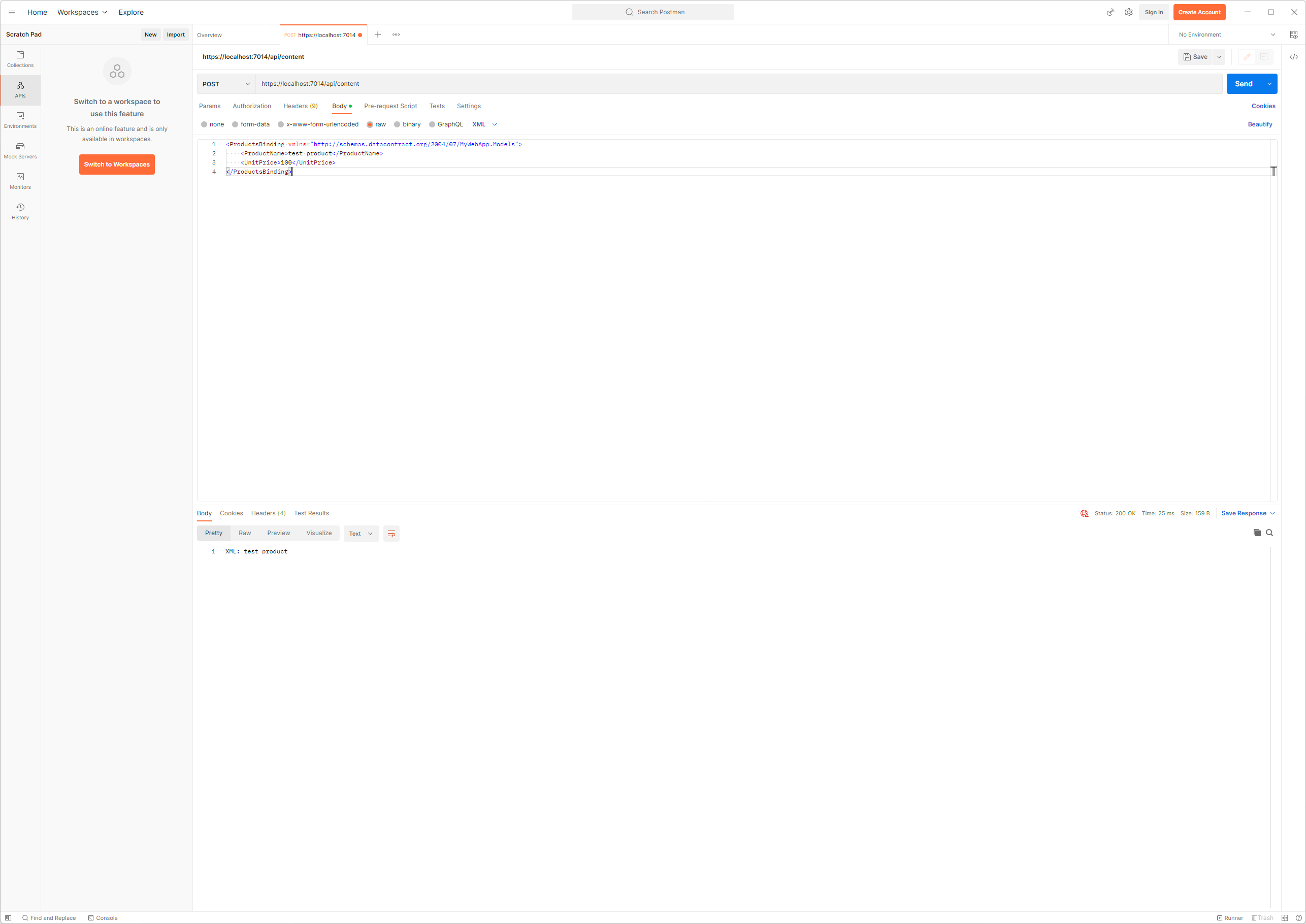
Task: Copy response body to clipboard
Action: click(1256, 533)
